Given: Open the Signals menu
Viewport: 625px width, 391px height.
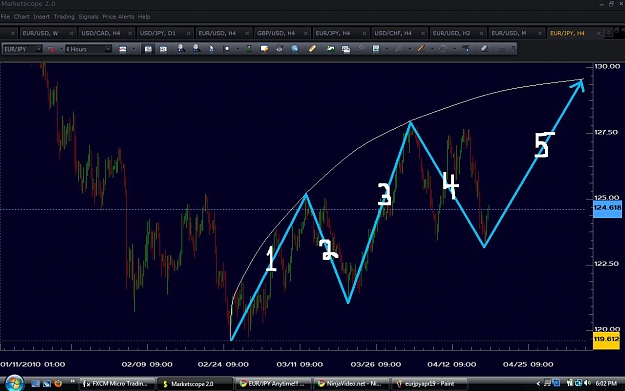Looking at the screenshot, I should pos(88,17).
